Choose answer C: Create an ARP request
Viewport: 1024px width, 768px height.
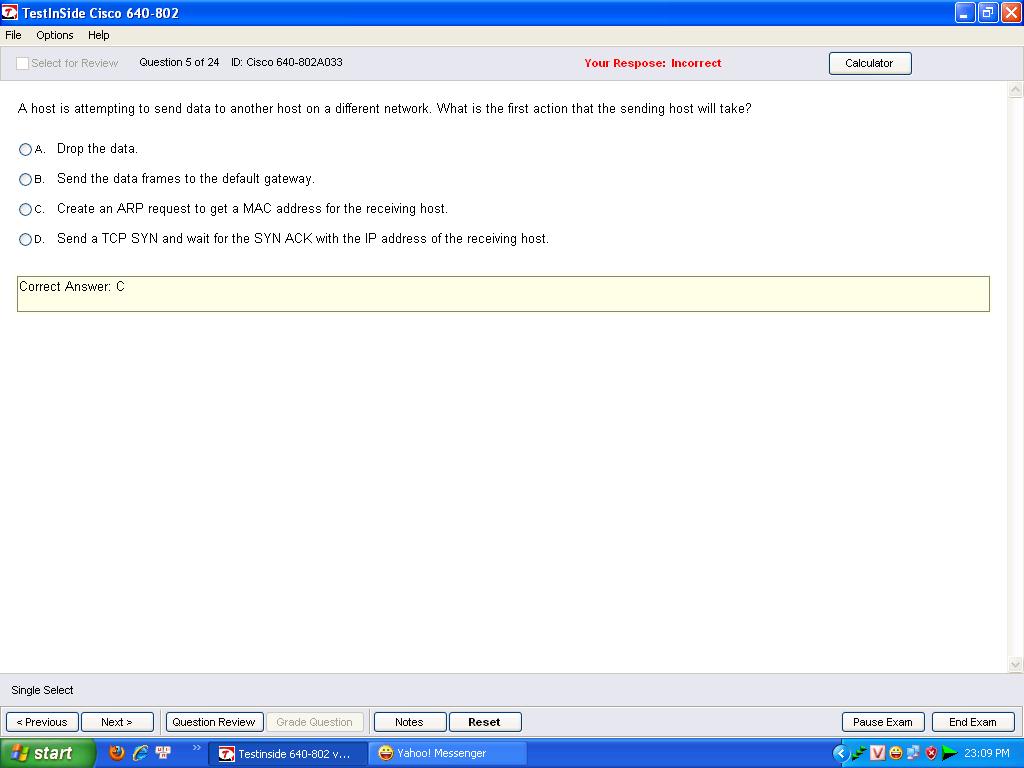coord(26,209)
